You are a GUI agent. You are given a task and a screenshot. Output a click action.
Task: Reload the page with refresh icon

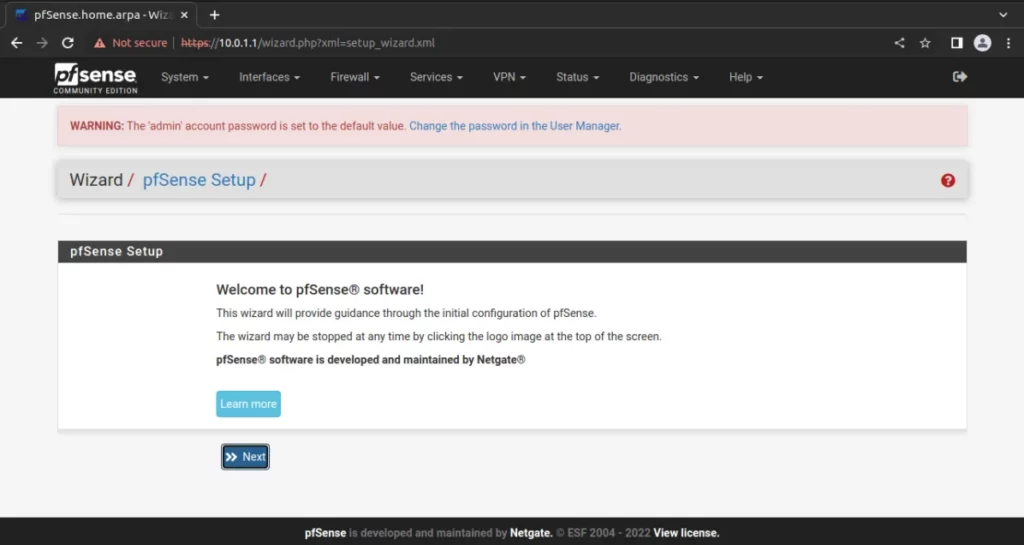point(67,43)
